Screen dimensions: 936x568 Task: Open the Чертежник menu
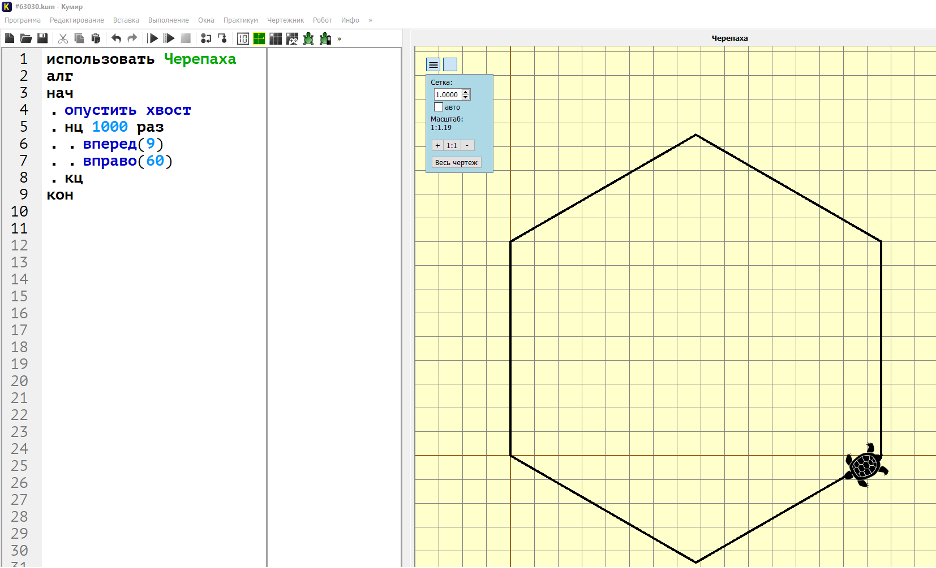(285, 20)
